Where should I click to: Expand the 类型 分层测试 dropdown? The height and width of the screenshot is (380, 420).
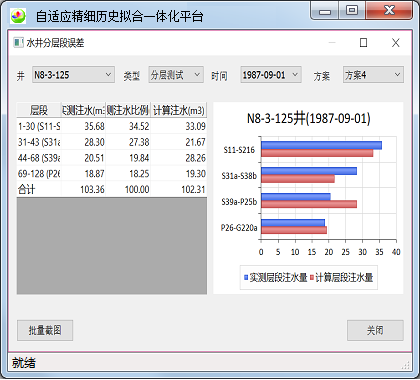point(176,75)
